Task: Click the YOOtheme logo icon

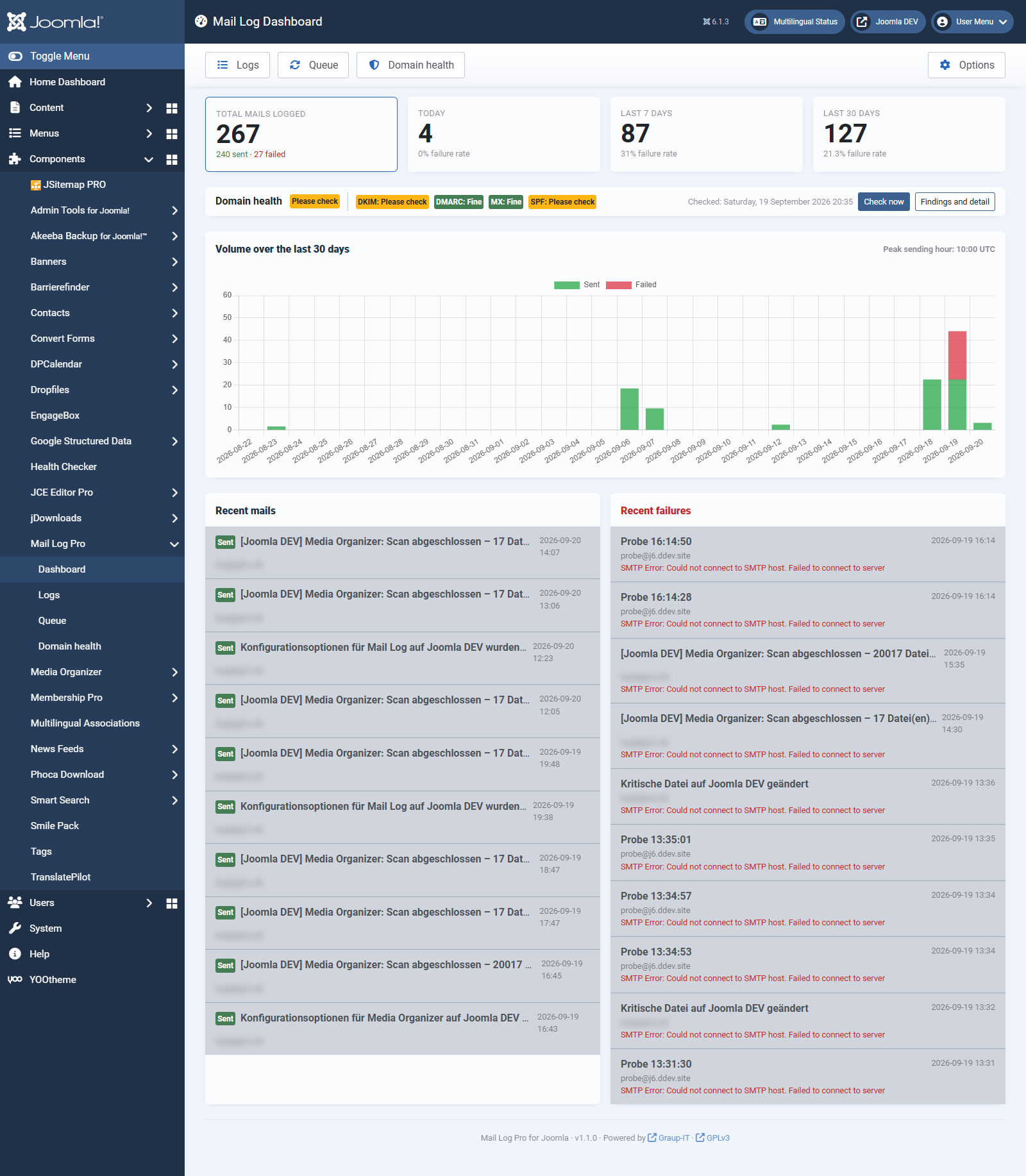Action: coord(15,980)
